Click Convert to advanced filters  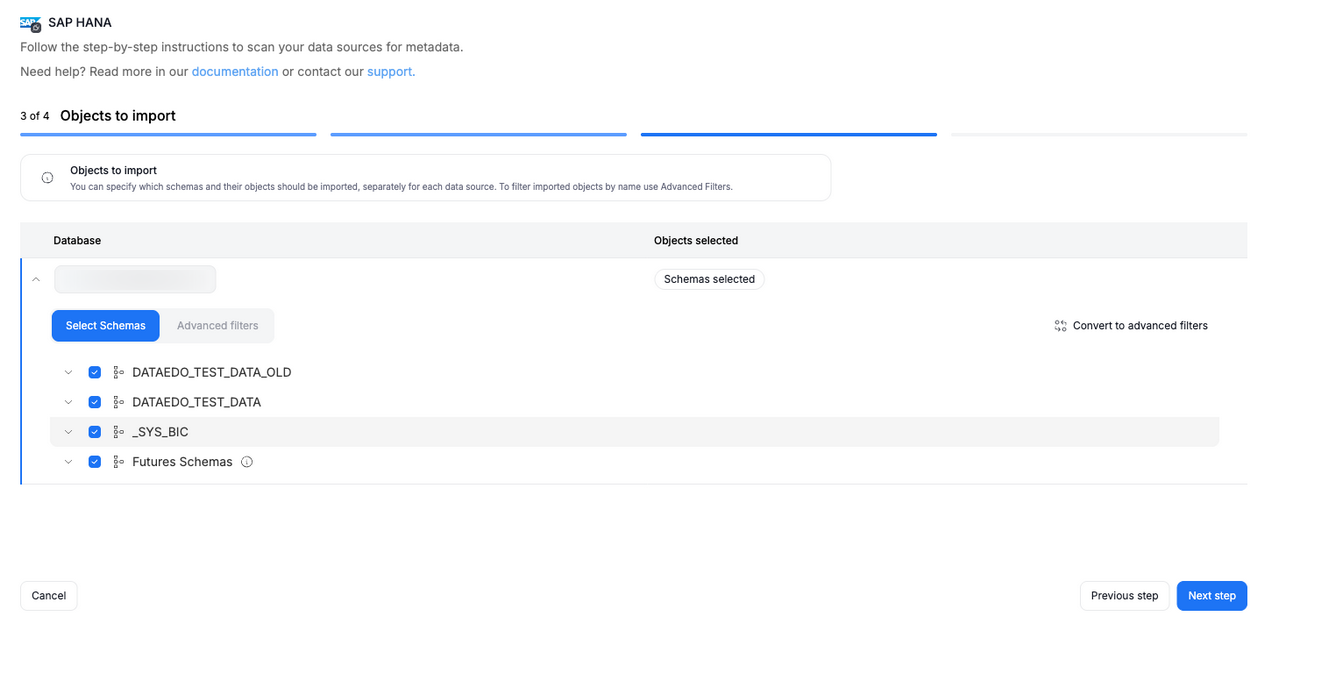[1131, 326]
